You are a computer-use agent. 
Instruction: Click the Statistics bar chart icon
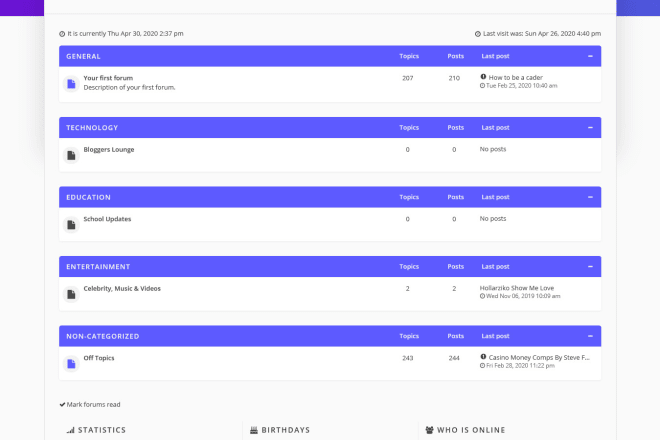[x=70, y=430]
